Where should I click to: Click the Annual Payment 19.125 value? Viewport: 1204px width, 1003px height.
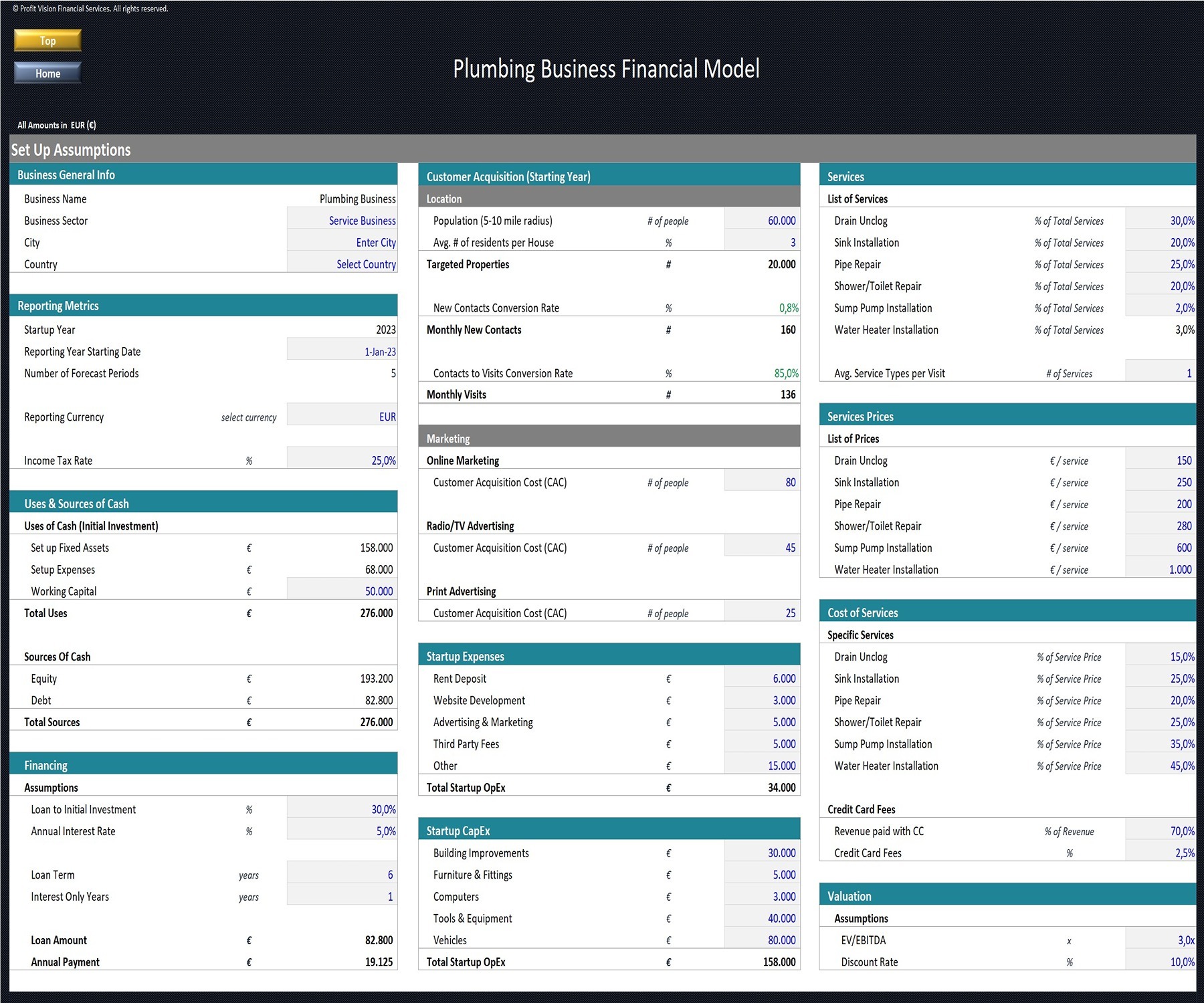(x=379, y=962)
